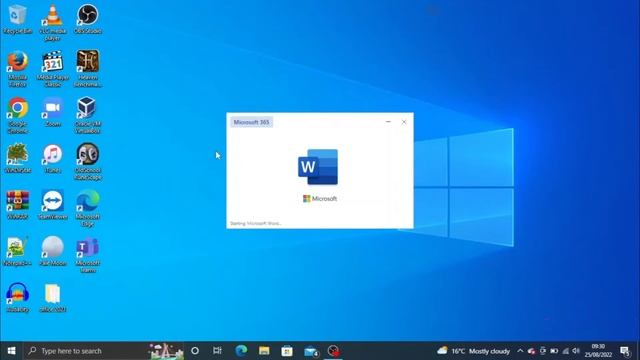Expand the hidden system tray icons chevron

pyautogui.click(x=520, y=351)
